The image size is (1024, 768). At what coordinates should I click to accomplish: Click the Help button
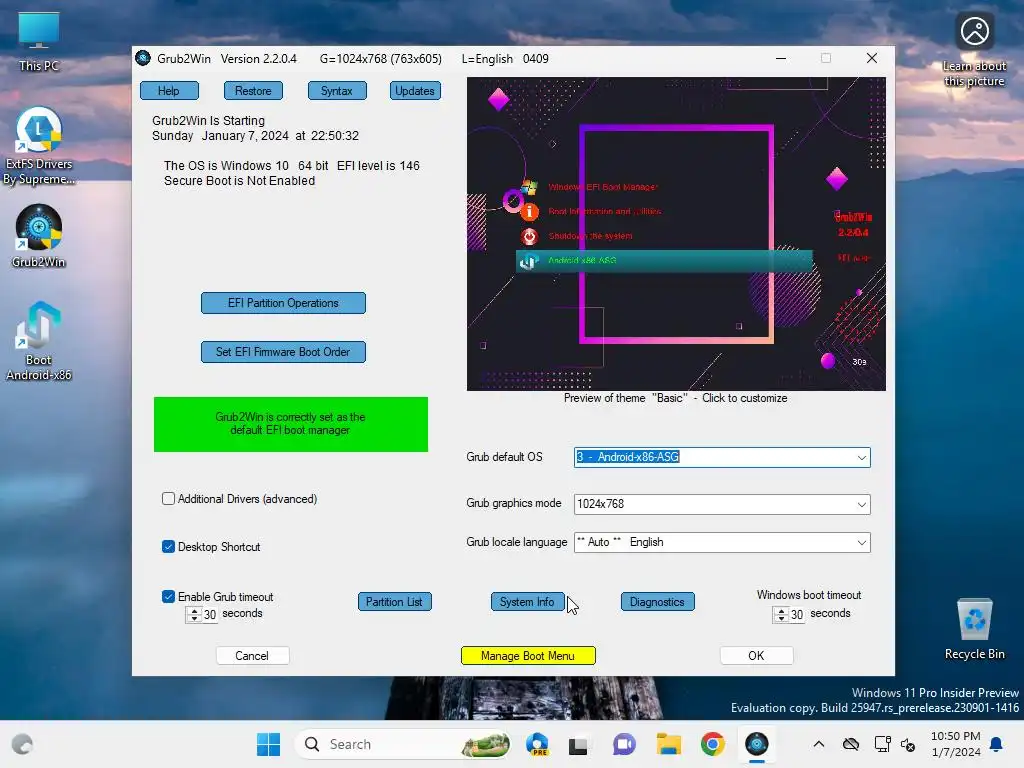tap(169, 91)
